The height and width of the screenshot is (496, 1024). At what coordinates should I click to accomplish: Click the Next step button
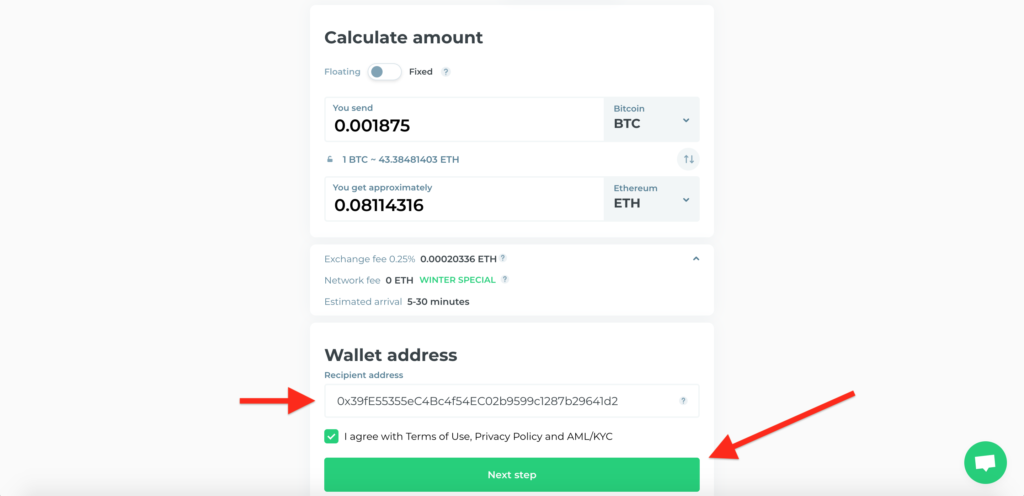[511, 474]
